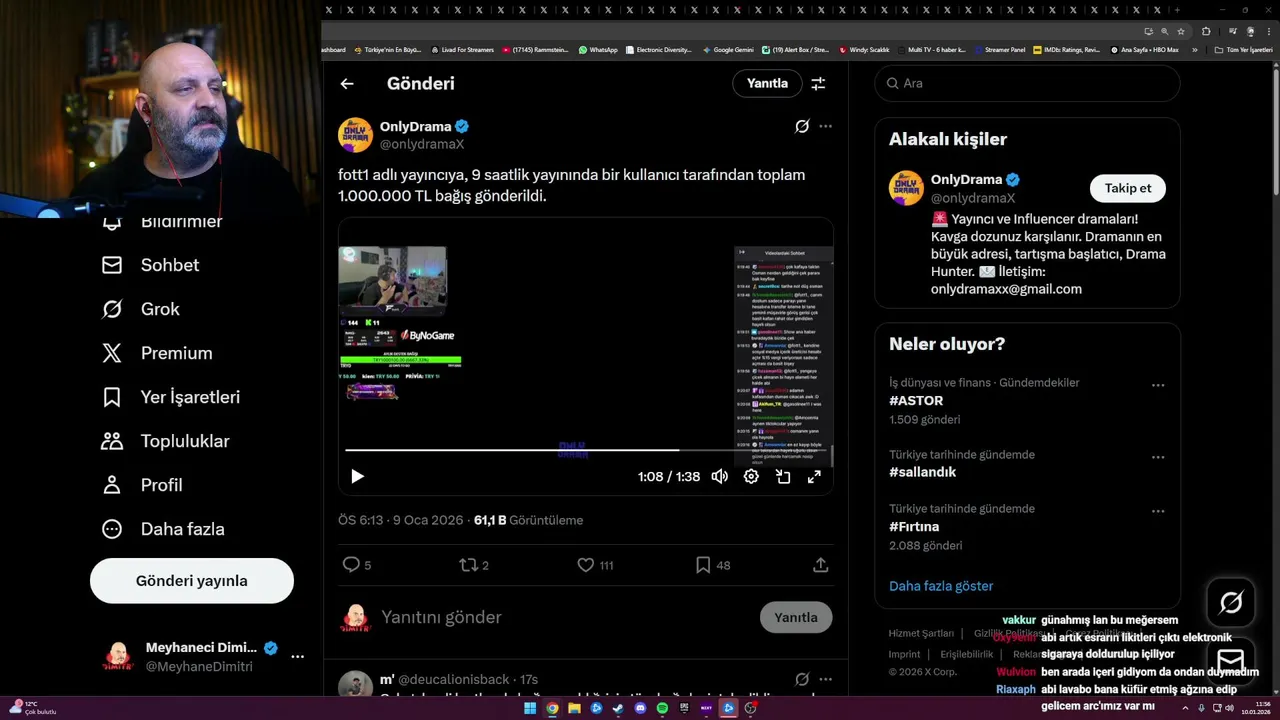The height and width of the screenshot is (720, 1280).
Task: Open WhatsApp bookmark in bookmarks bar
Action: (x=598, y=50)
